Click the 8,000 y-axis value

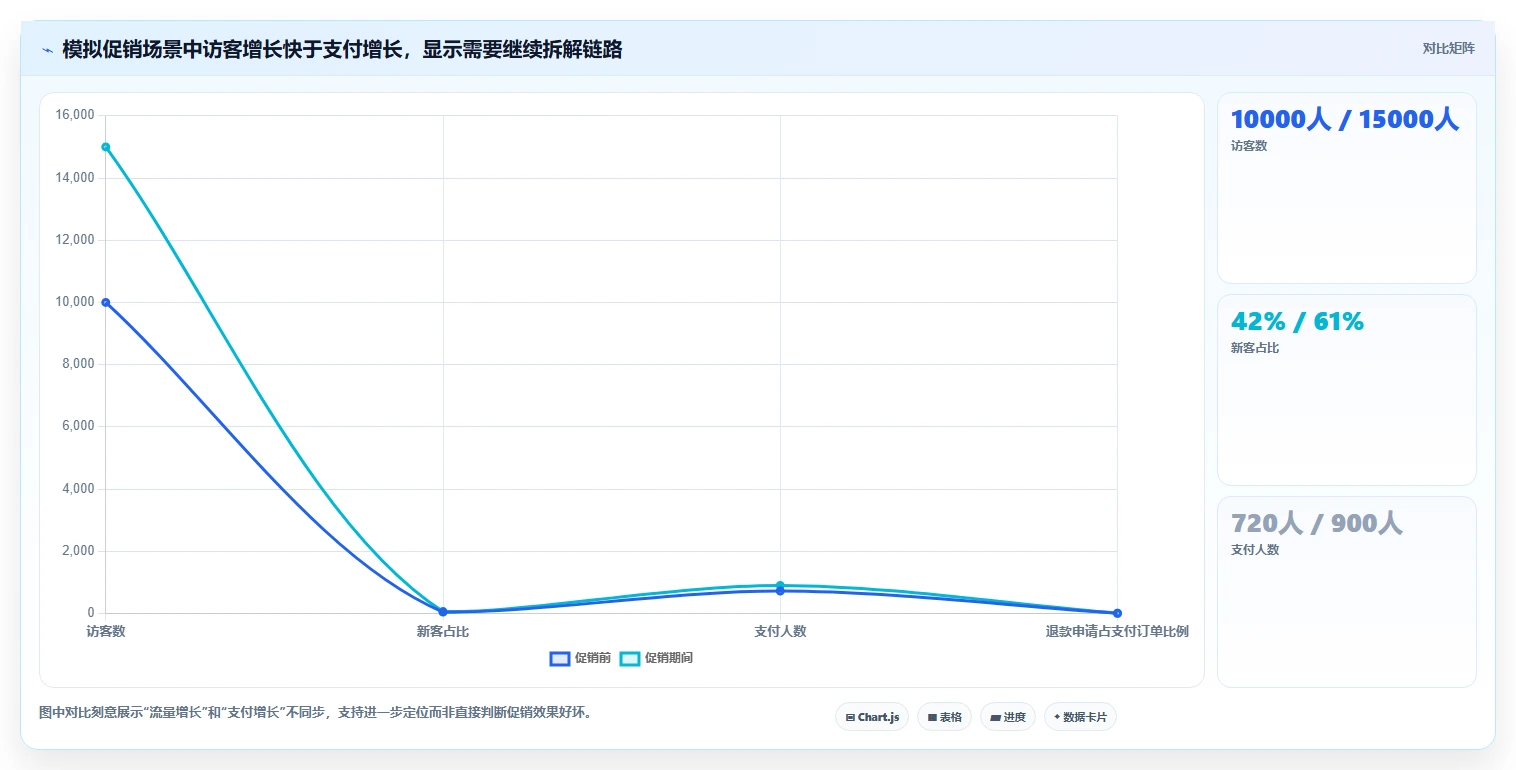click(x=78, y=364)
